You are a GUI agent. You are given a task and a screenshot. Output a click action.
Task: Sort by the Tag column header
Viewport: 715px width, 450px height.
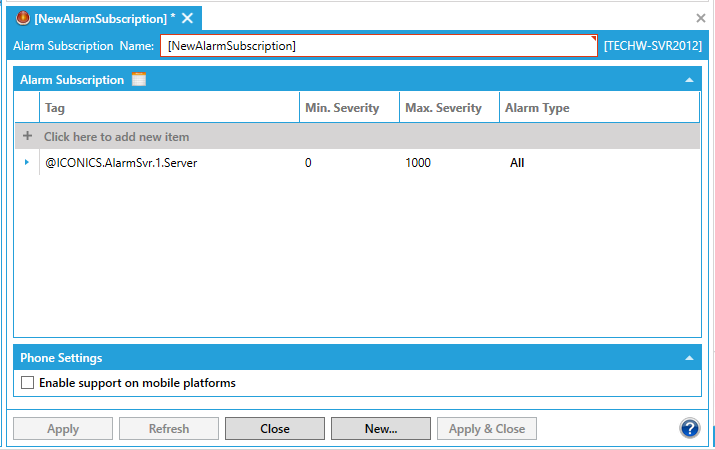click(169, 108)
